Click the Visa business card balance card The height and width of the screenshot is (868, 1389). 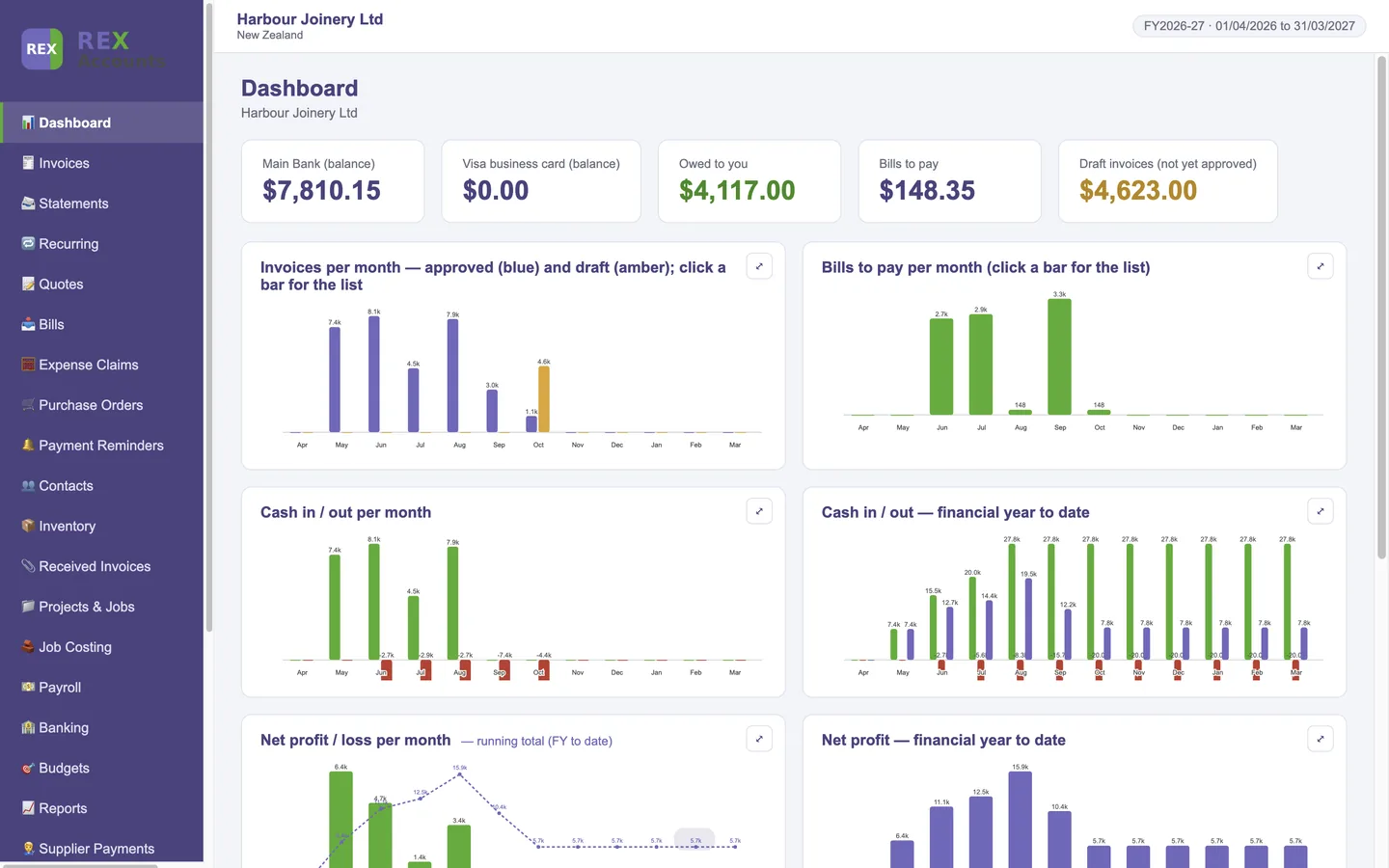pyautogui.click(x=541, y=181)
